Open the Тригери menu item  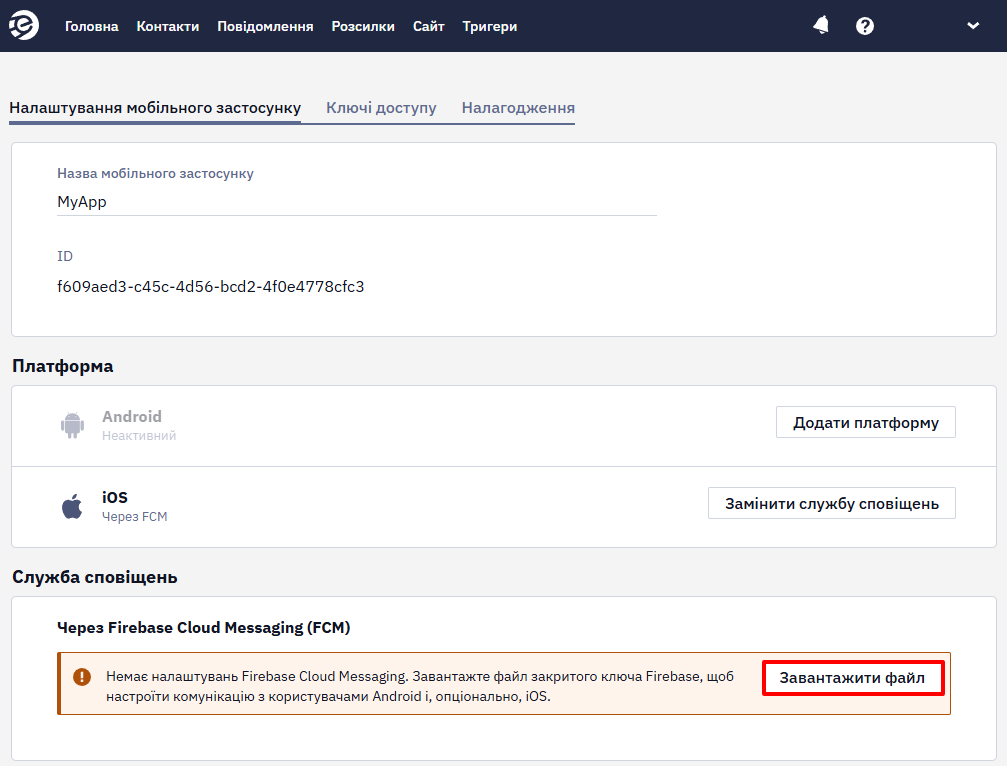pyautogui.click(x=489, y=26)
